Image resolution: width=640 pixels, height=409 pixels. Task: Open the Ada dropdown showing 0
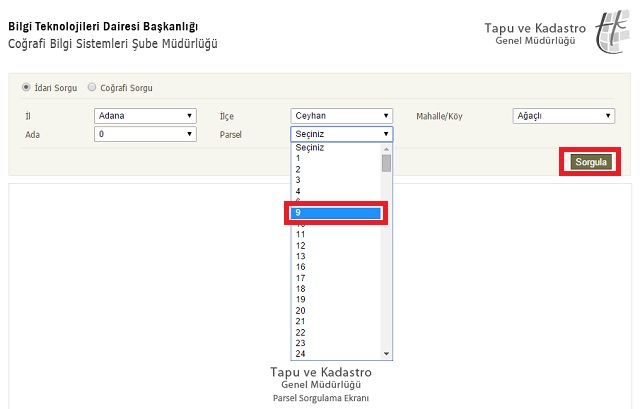pos(145,134)
